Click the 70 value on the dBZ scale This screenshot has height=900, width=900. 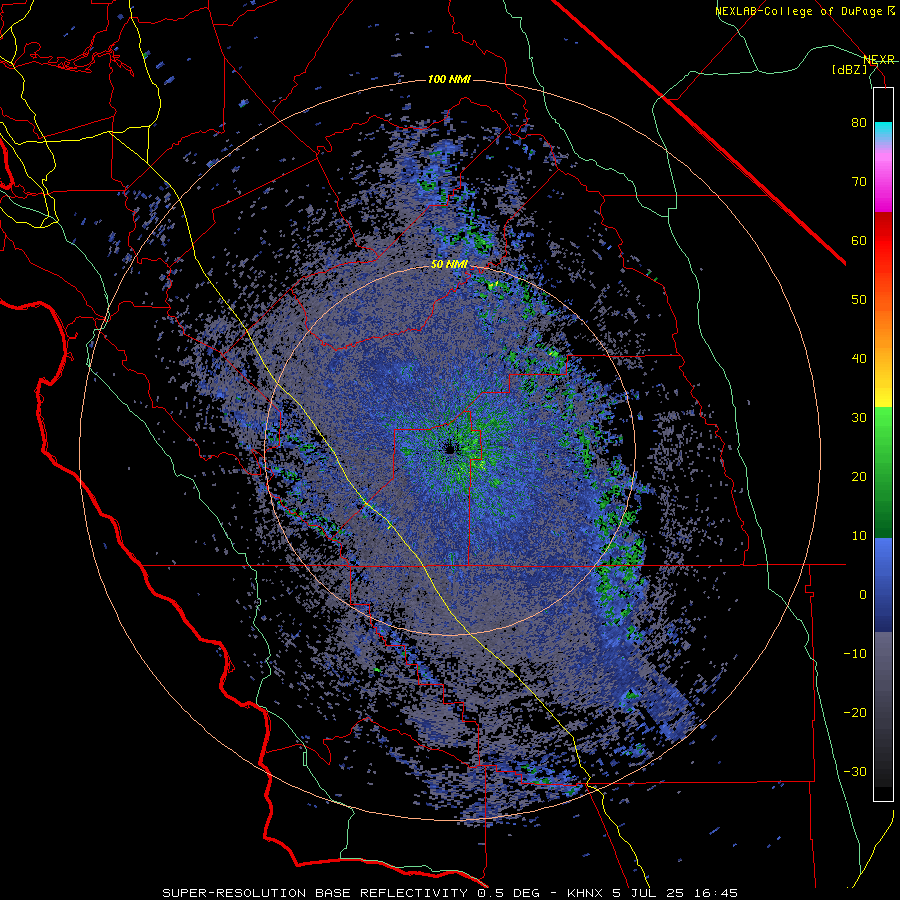(x=859, y=182)
